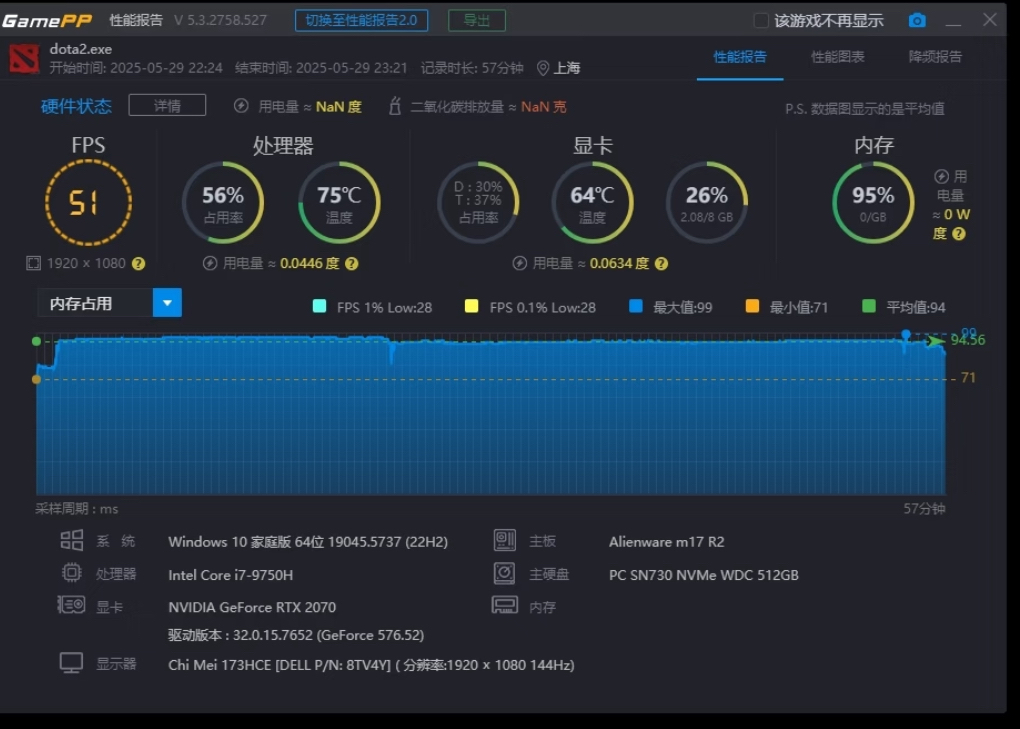Click the CO2 emission bottle icon
The image size is (1020, 729).
click(x=395, y=106)
